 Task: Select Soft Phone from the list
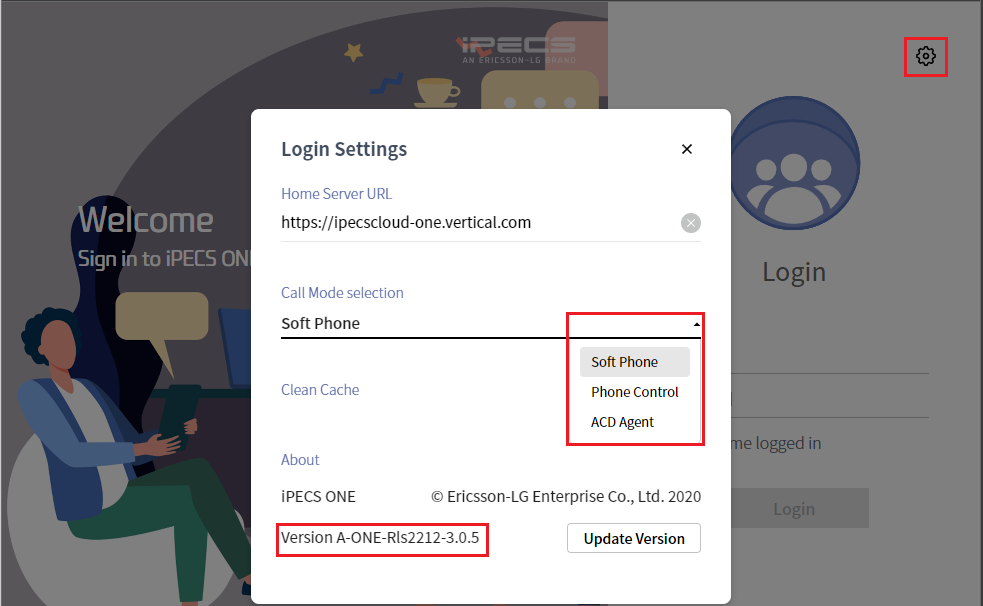click(x=634, y=362)
